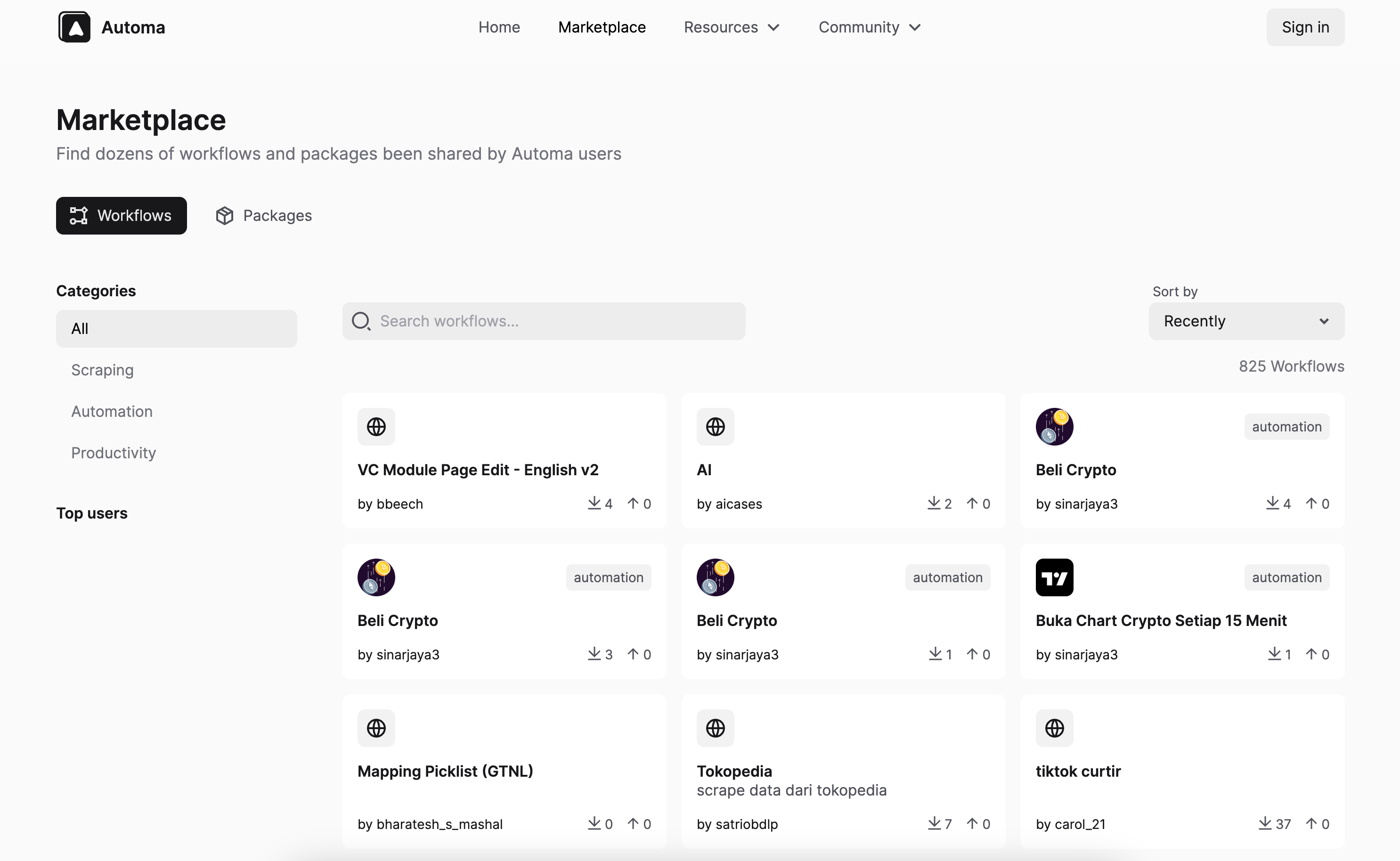This screenshot has width=1400, height=861.
Task: Select the Productivity category
Action: pyautogui.click(x=114, y=453)
